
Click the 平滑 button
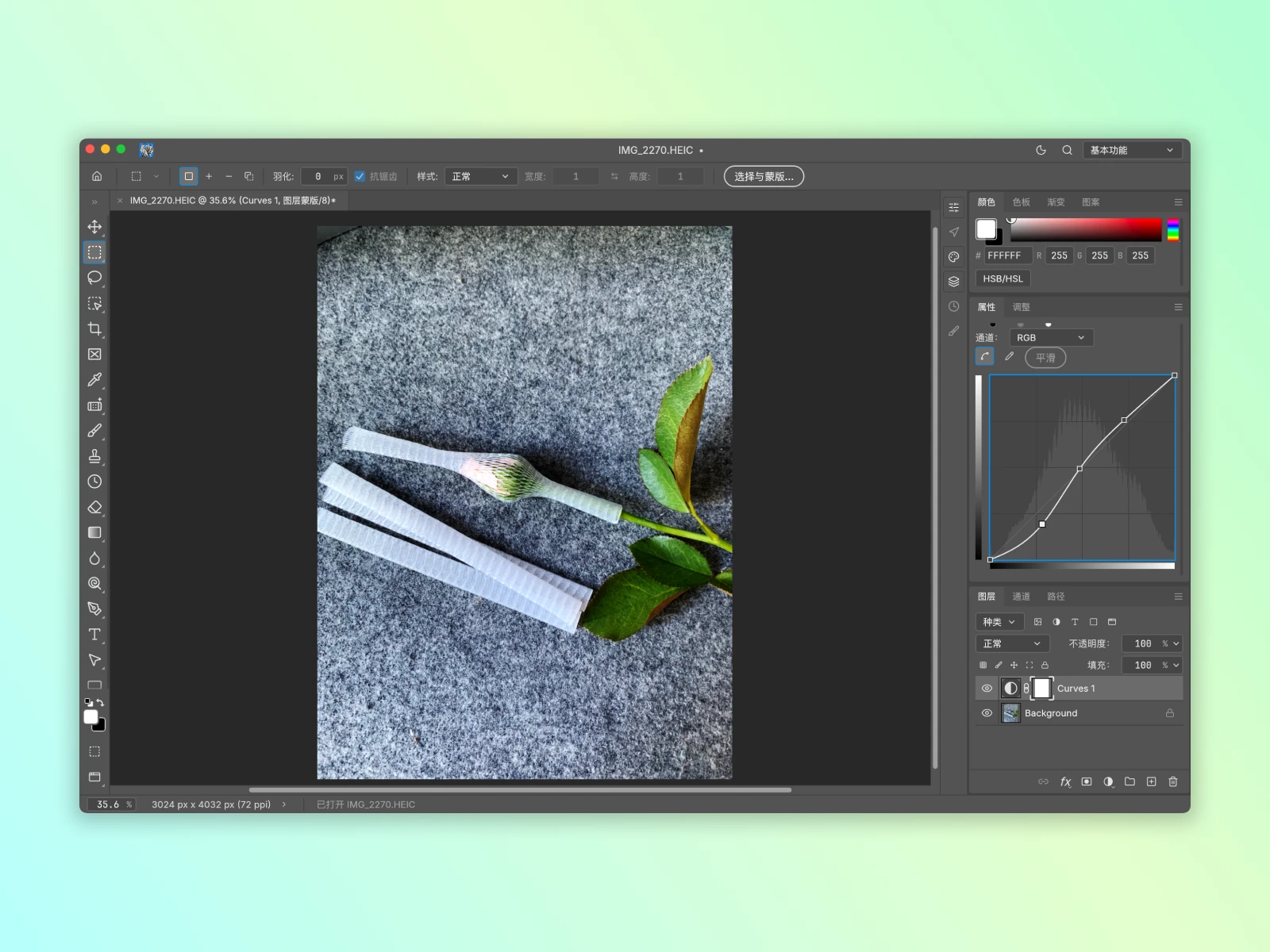[1045, 358]
